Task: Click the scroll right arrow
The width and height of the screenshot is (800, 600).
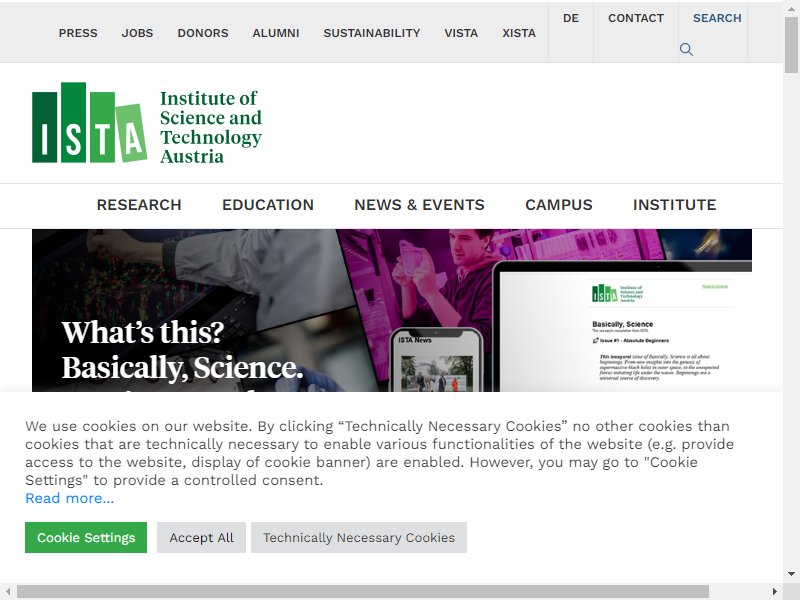Action: click(x=775, y=592)
